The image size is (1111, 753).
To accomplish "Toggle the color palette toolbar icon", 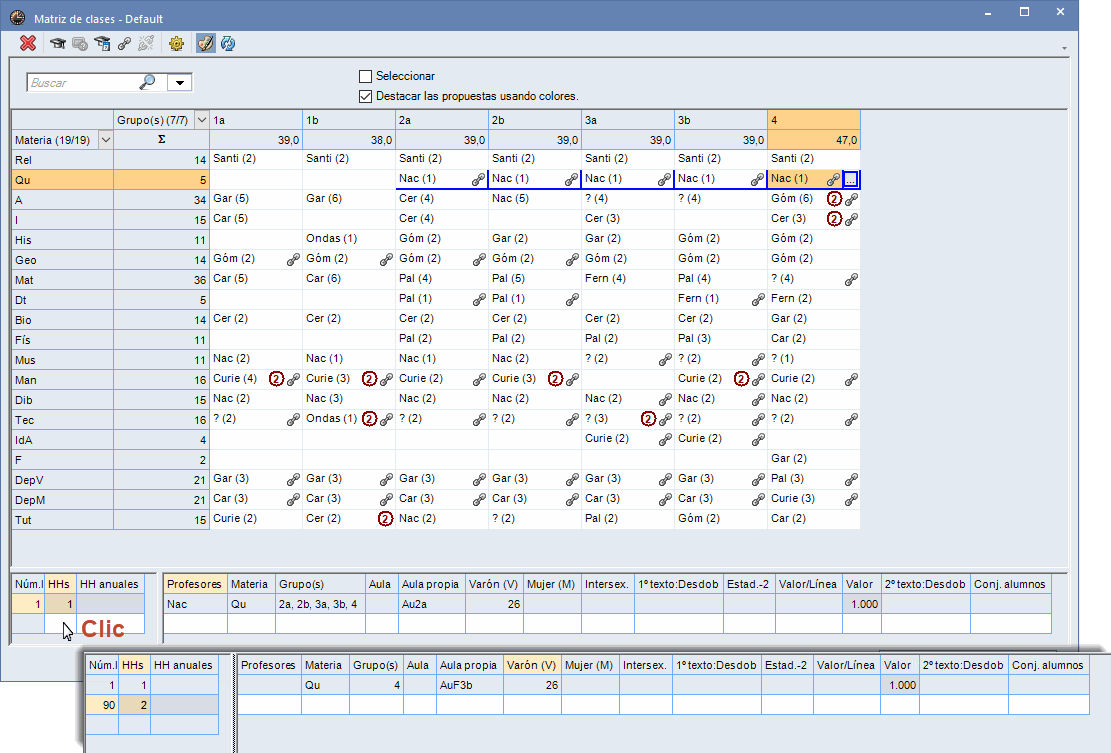I will pos(205,44).
